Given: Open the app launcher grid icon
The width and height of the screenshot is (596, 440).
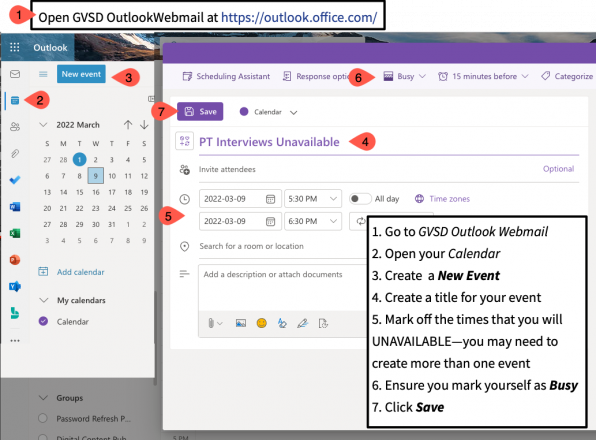Looking at the screenshot, I should tap(14, 47).
